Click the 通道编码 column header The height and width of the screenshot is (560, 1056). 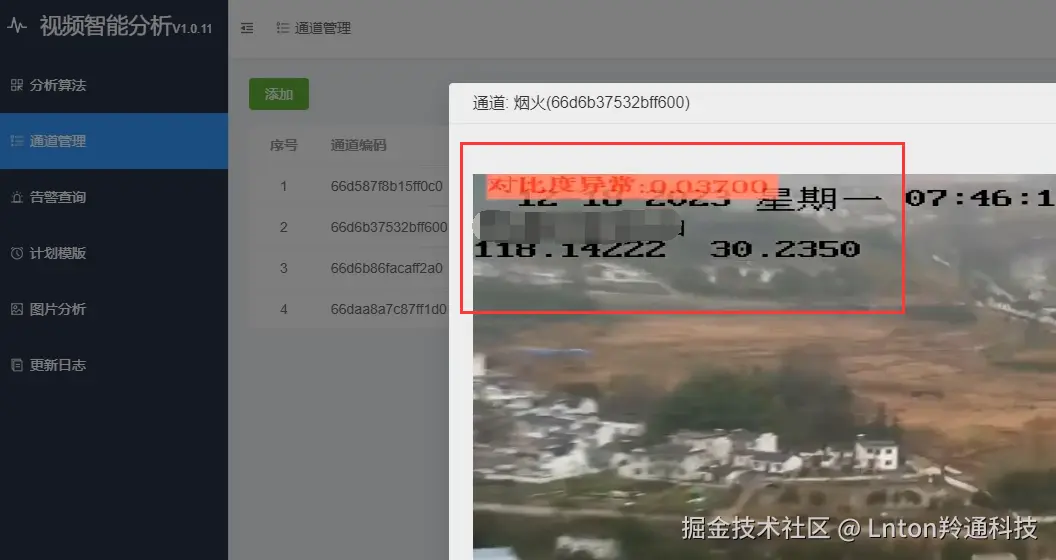pyautogui.click(x=358, y=145)
